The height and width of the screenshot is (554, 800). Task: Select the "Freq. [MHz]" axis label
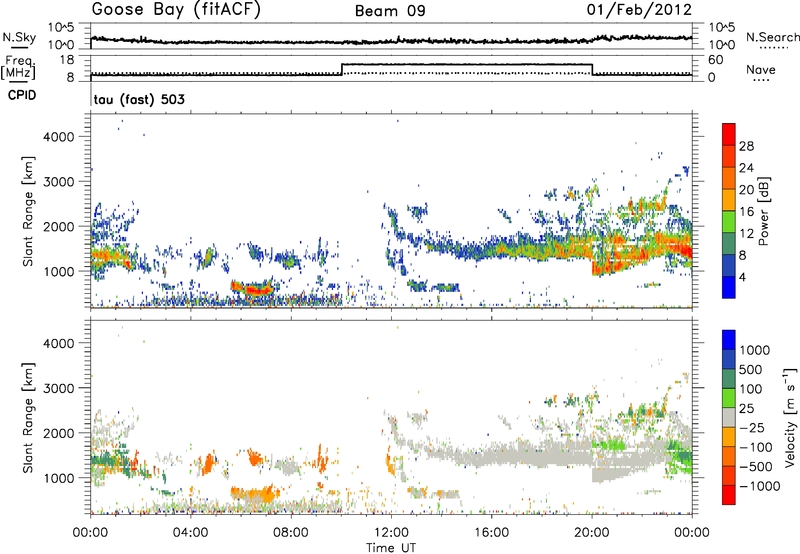point(20,67)
